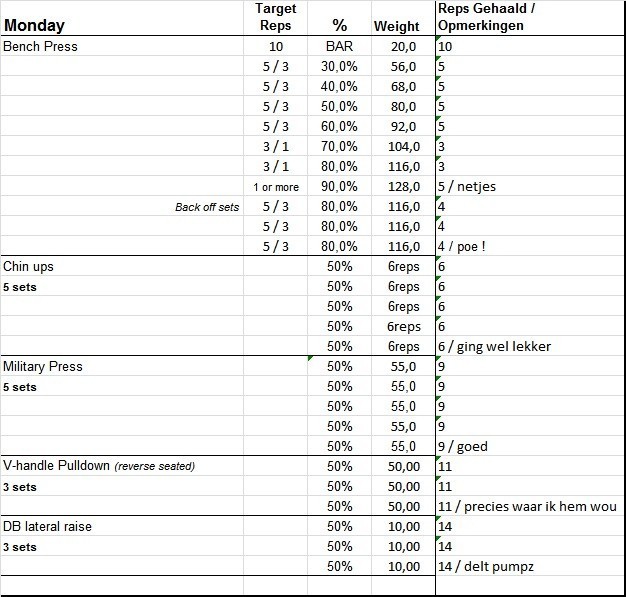Click the '1 or more' target reps cell

275,187
